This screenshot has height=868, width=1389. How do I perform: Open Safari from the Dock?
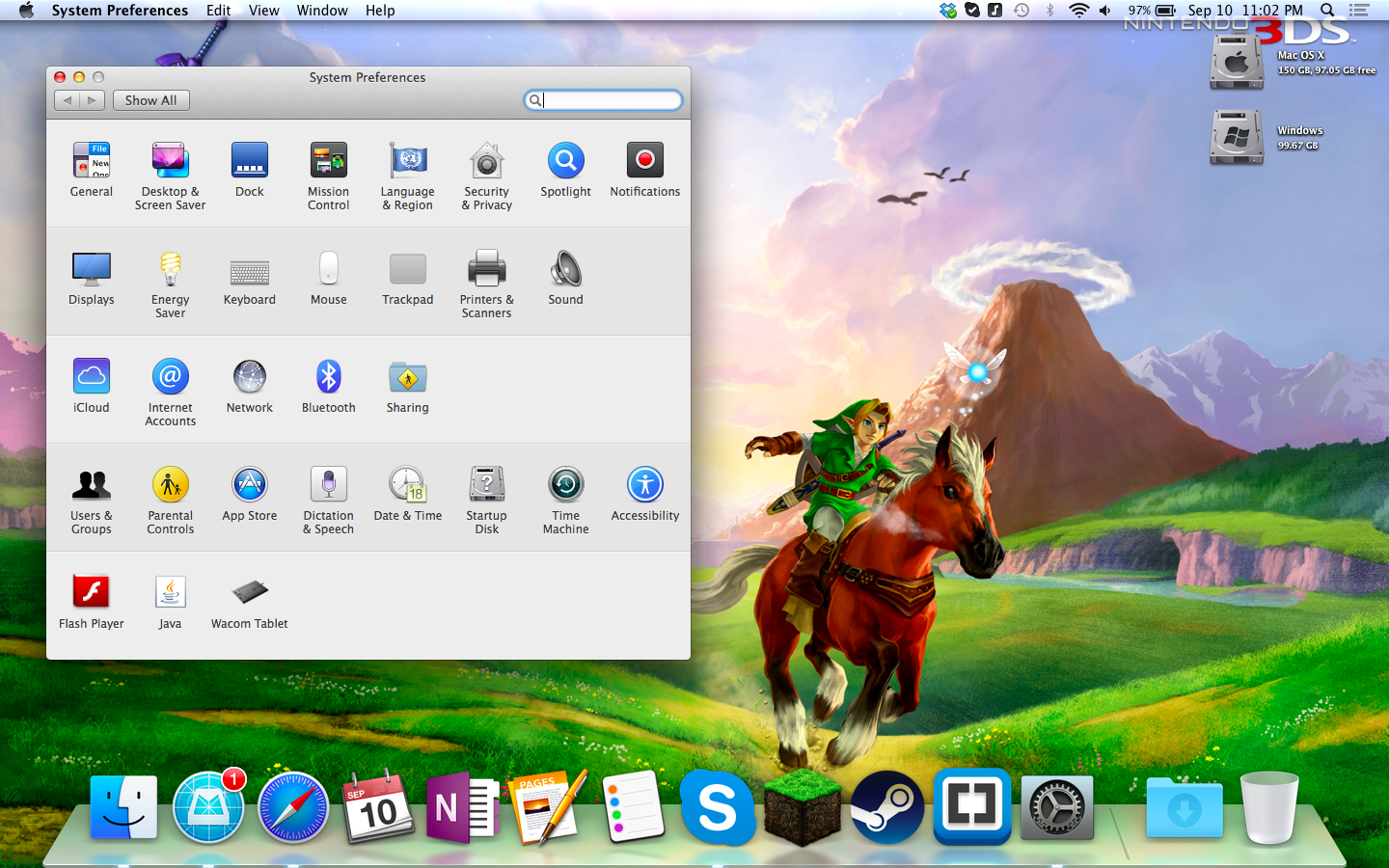[293, 807]
